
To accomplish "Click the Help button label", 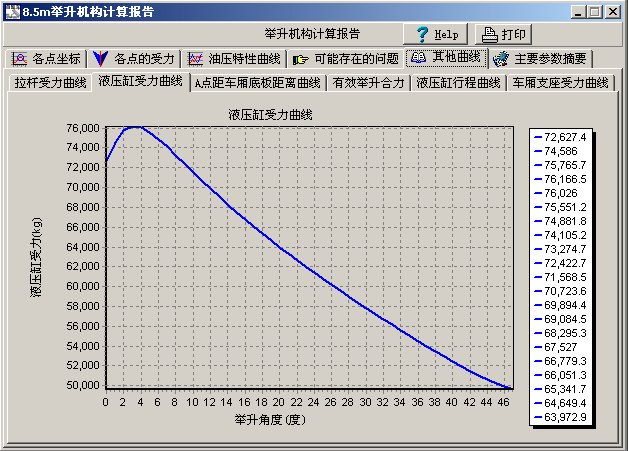I will tap(446, 35).
